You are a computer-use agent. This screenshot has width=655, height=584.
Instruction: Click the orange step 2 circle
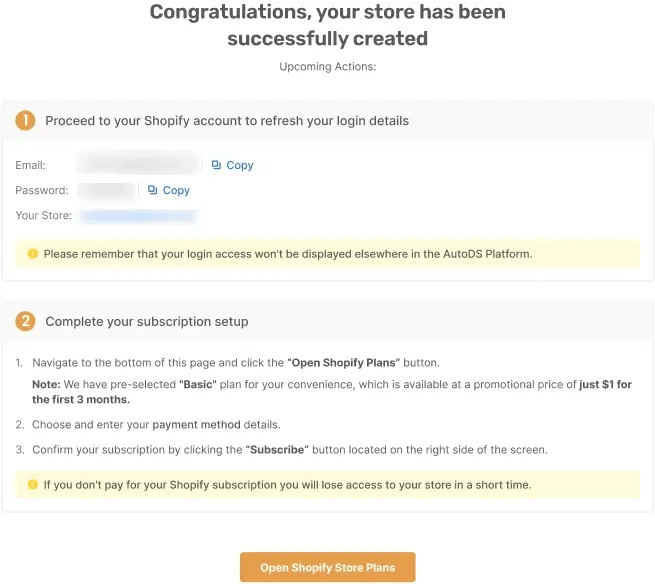[x=25, y=321]
